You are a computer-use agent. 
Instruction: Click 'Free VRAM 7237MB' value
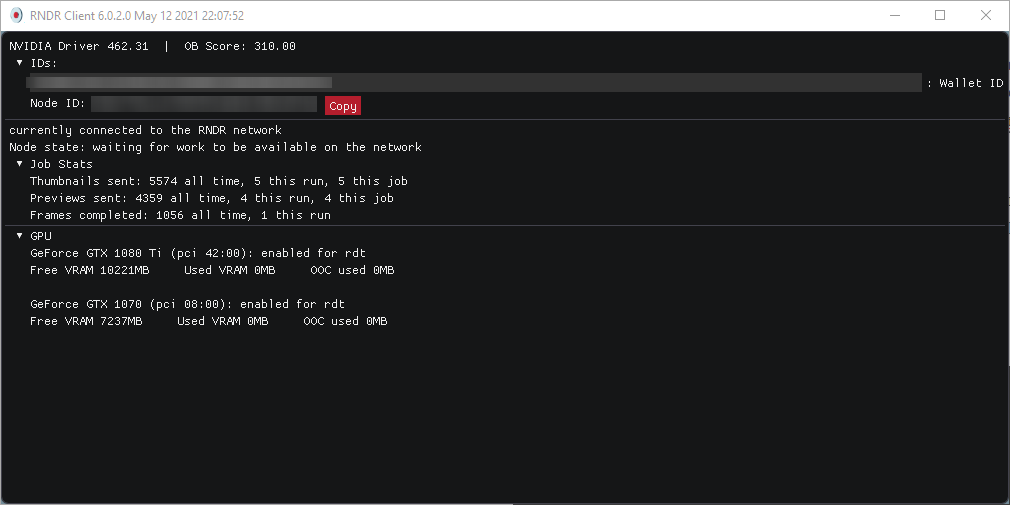86,321
